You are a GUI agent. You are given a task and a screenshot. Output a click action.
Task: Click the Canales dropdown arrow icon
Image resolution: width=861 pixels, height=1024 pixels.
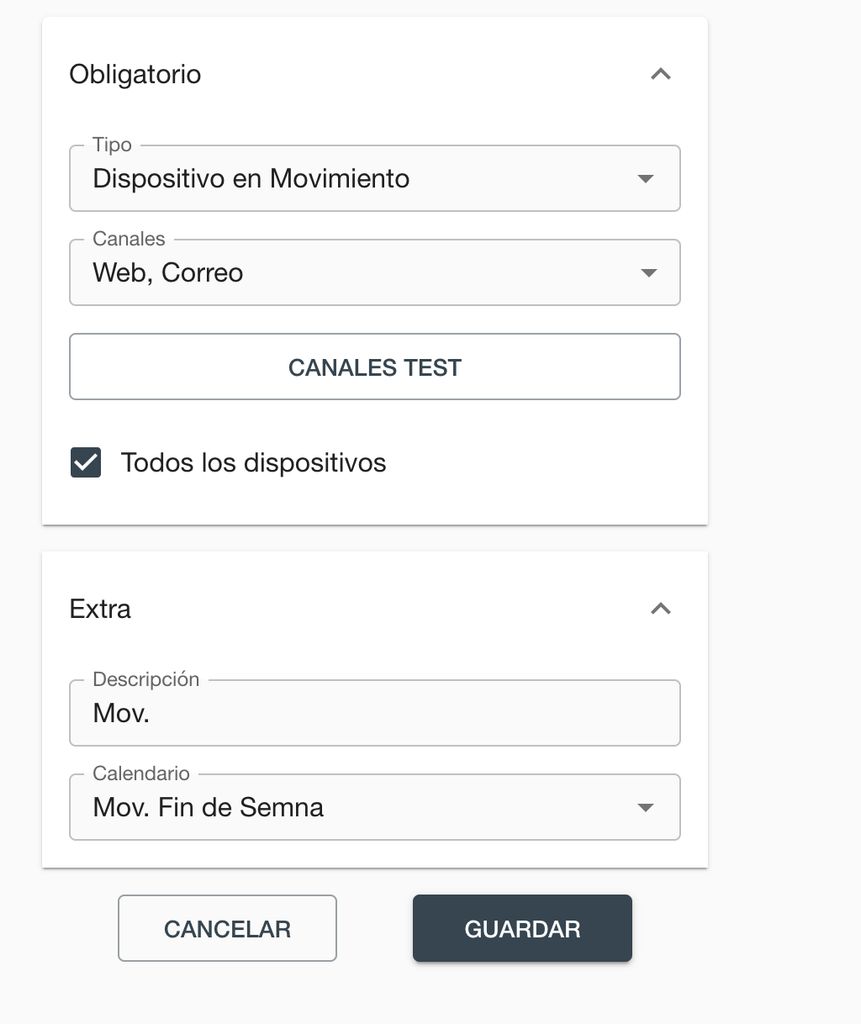click(x=648, y=273)
